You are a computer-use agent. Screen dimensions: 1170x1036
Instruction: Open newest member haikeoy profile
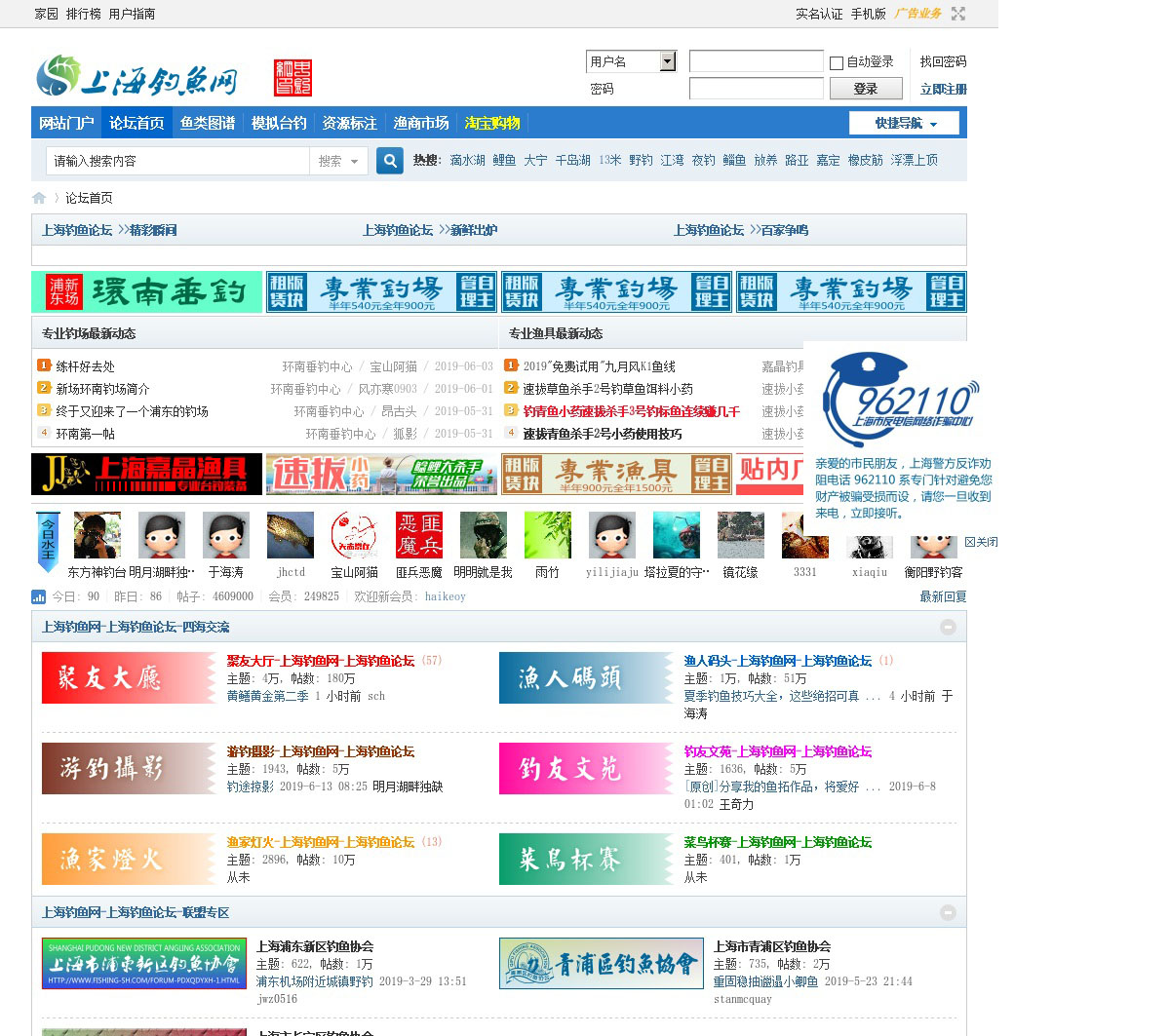pyautogui.click(x=446, y=596)
